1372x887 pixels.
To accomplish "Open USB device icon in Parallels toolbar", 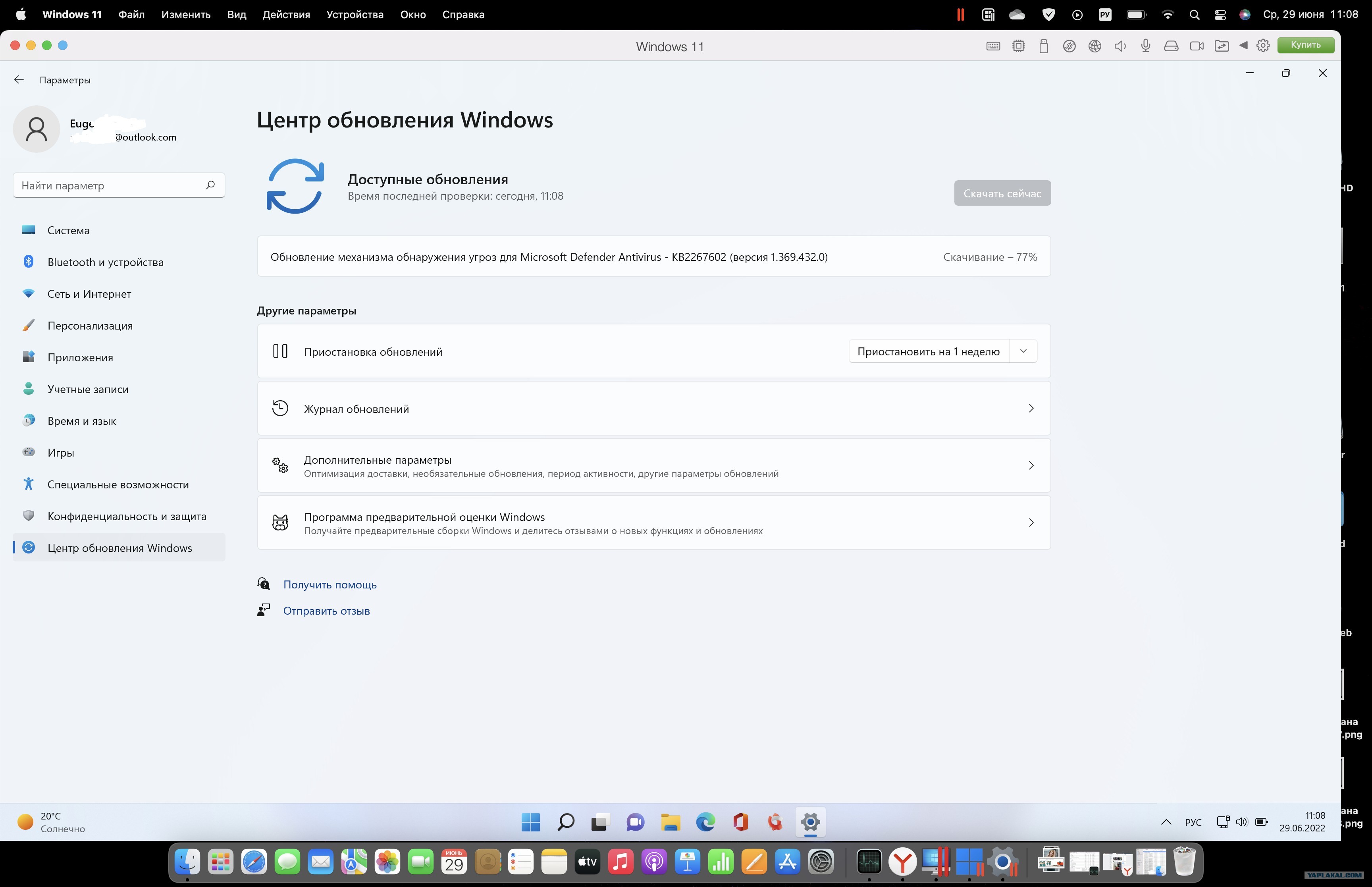I will [1044, 46].
